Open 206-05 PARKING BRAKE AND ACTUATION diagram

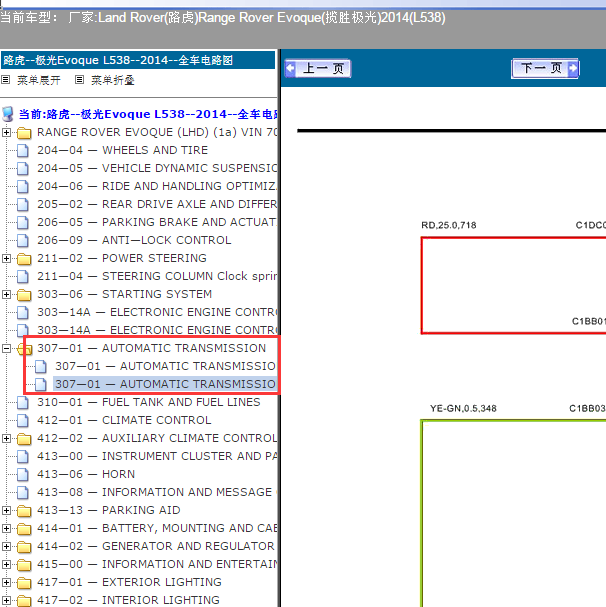[157, 222]
